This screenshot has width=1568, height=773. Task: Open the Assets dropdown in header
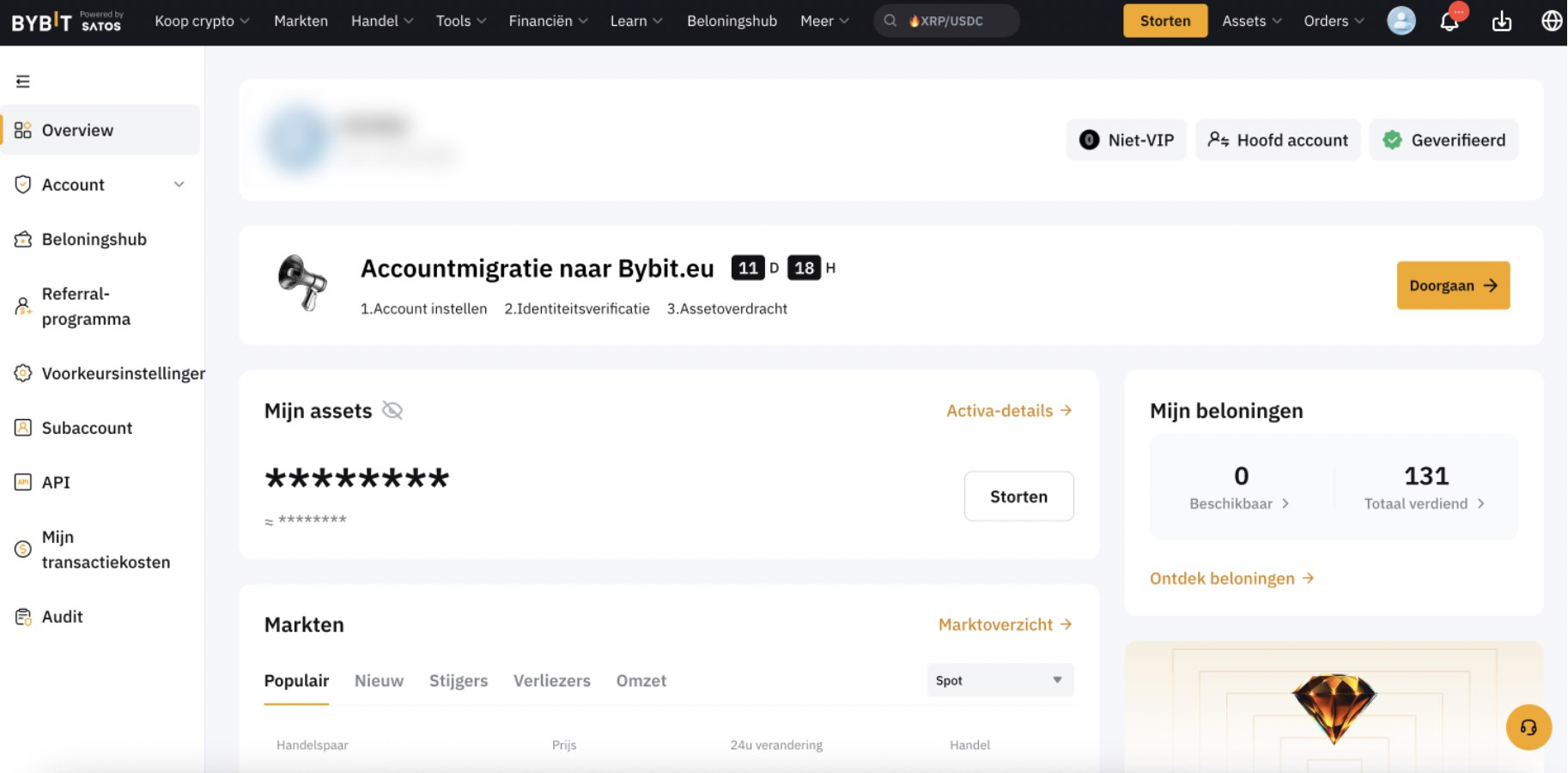pos(1251,21)
